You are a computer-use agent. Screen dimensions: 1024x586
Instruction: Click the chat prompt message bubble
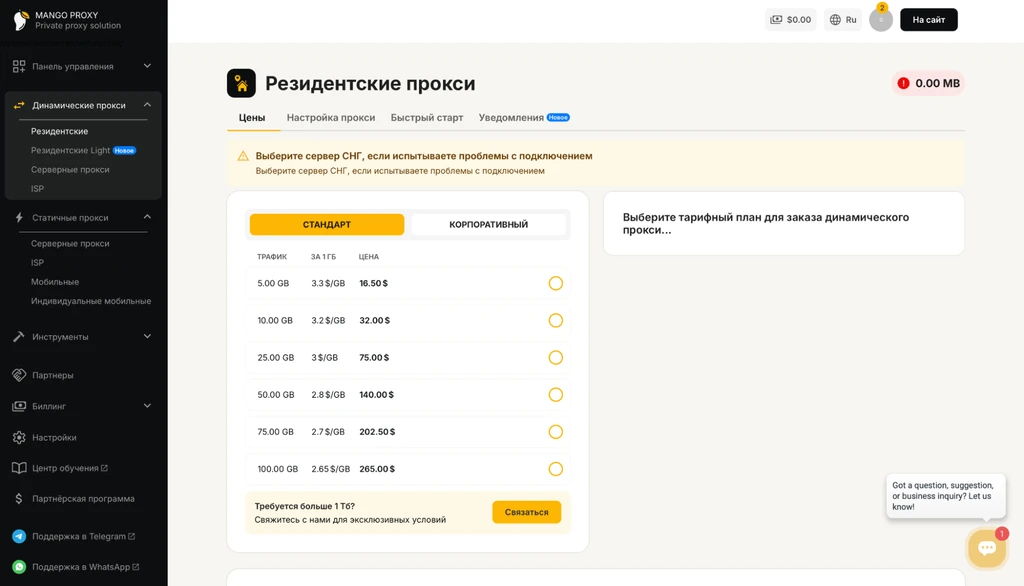point(946,496)
